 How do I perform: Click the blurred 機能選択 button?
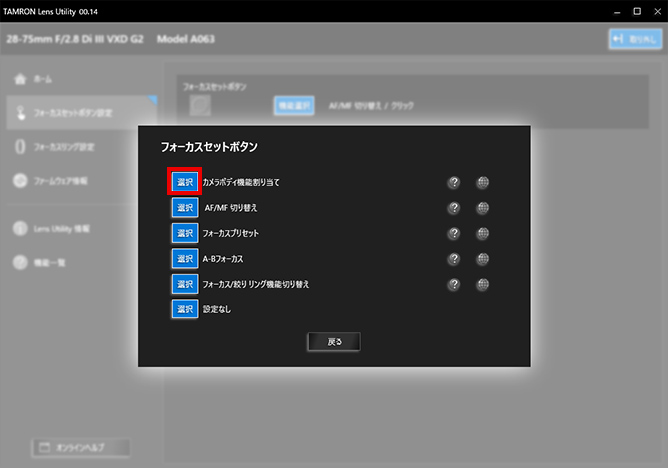pyautogui.click(x=294, y=105)
